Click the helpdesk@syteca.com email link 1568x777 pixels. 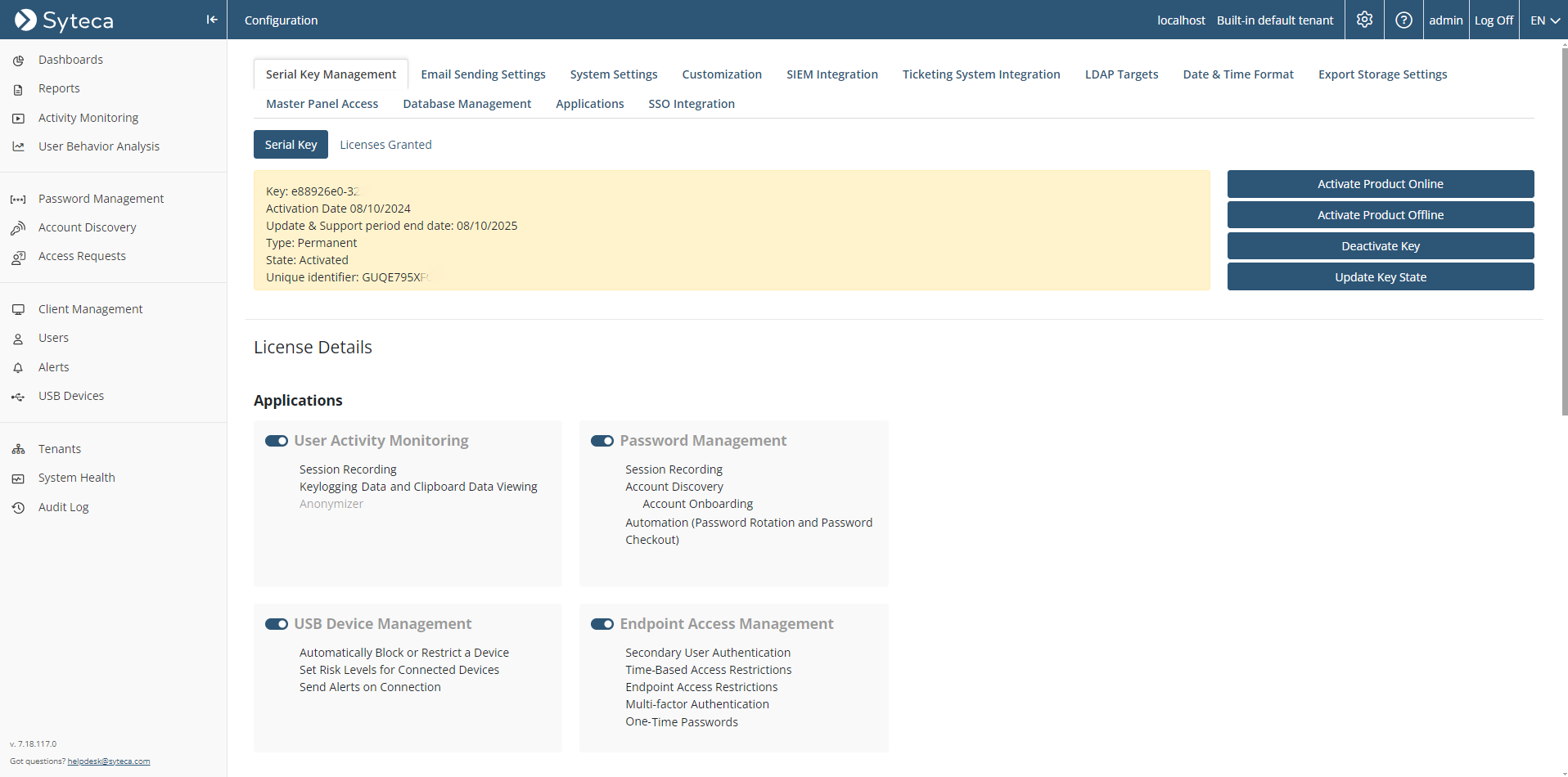tap(109, 761)
